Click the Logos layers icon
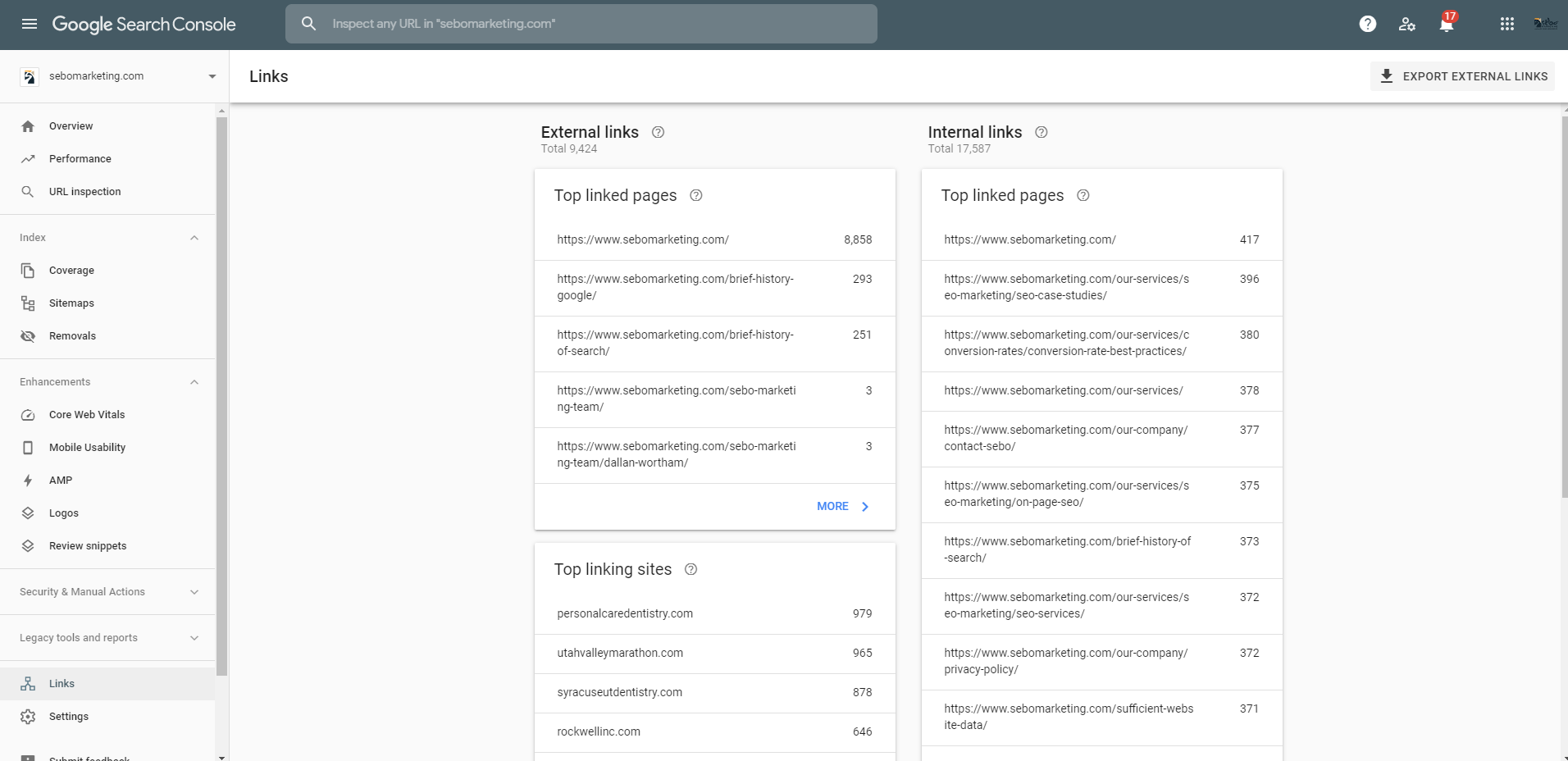This screenshot has height=761, width=1568. point(28,513)
